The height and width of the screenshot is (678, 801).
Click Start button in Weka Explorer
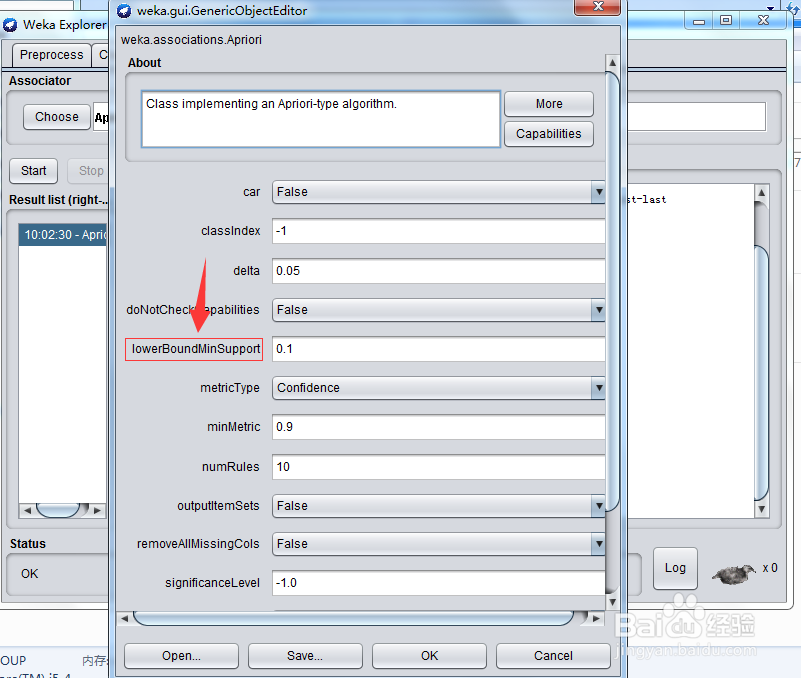coord(33,171)
